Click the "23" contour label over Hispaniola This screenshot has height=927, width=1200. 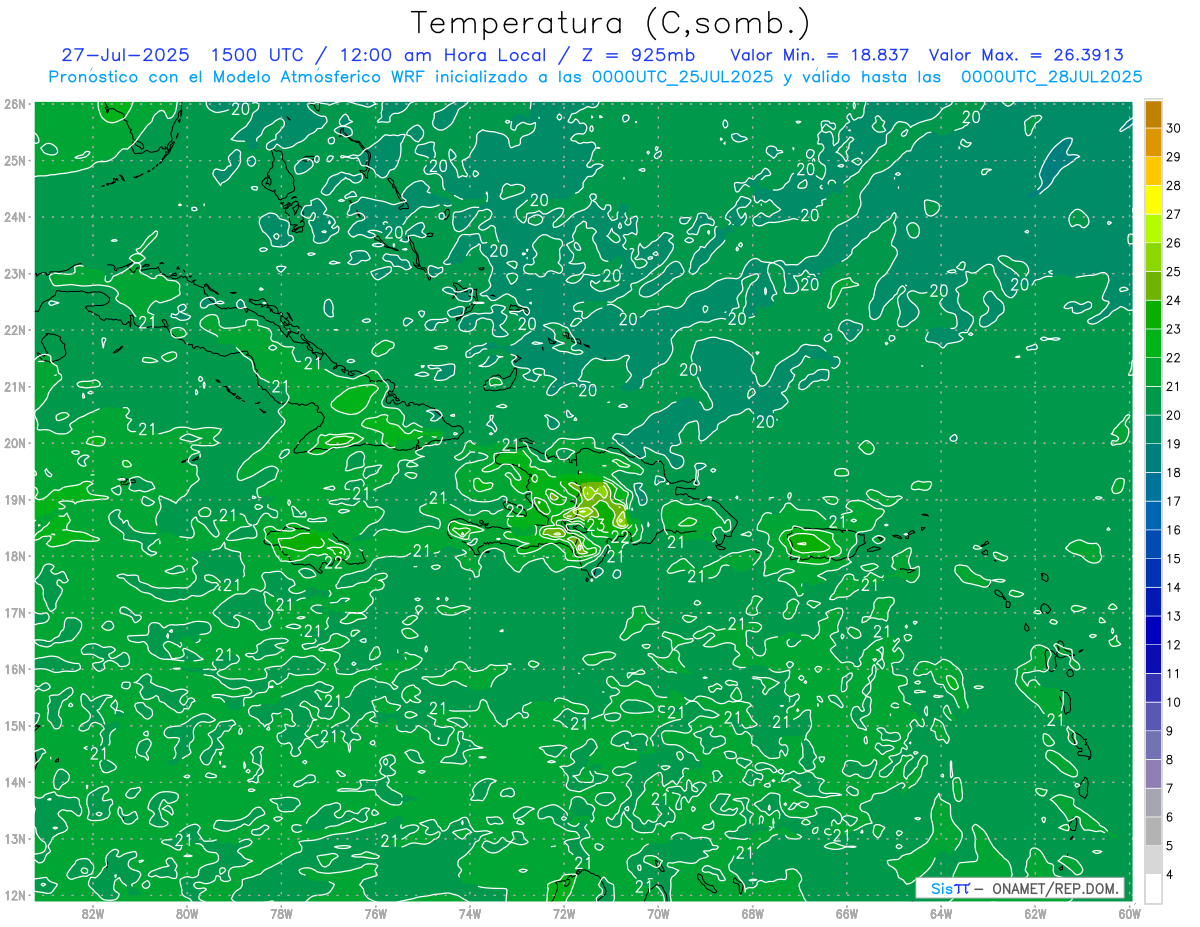pos(595,523)
